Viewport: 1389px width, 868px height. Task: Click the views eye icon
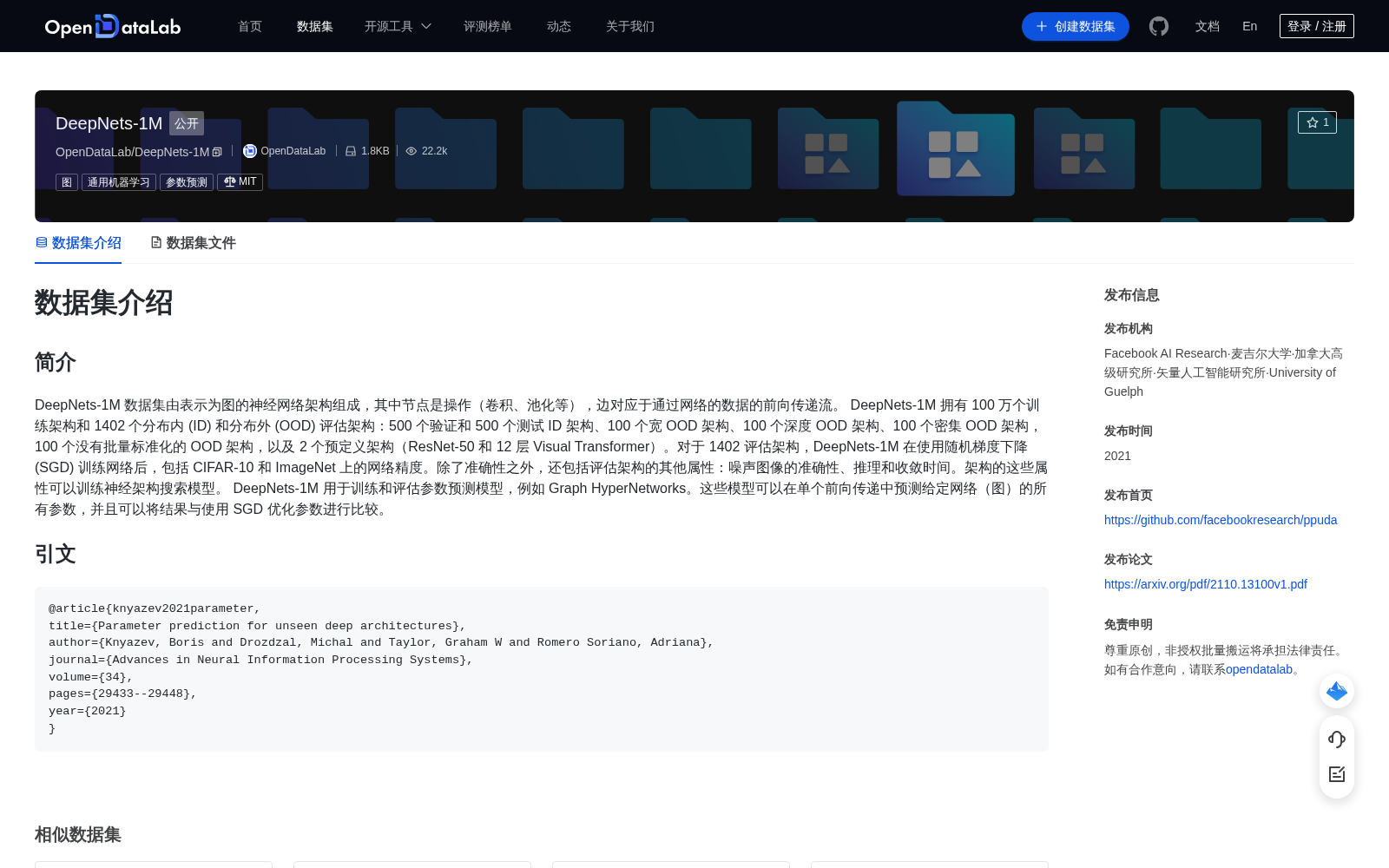411,151
